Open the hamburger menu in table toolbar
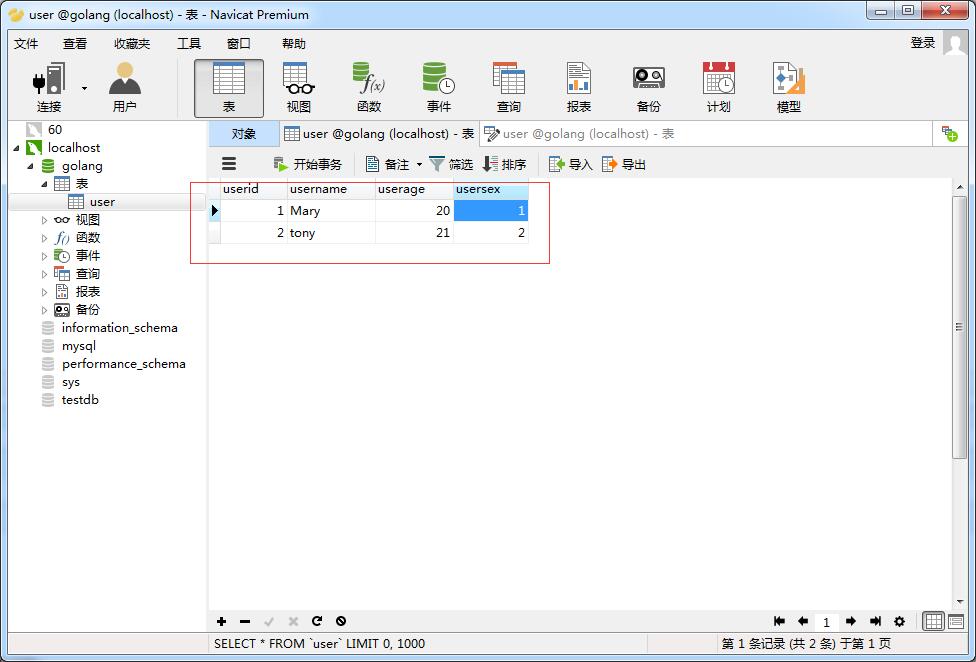976x662 pixels. 229,164
